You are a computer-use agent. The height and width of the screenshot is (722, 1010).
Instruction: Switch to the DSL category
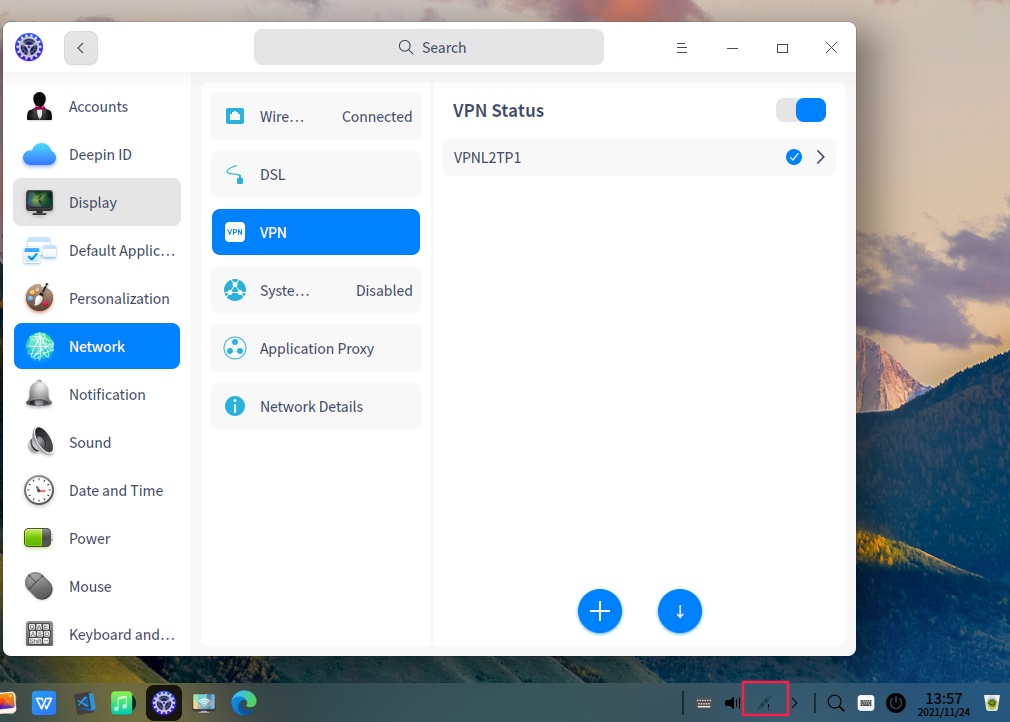316,174
